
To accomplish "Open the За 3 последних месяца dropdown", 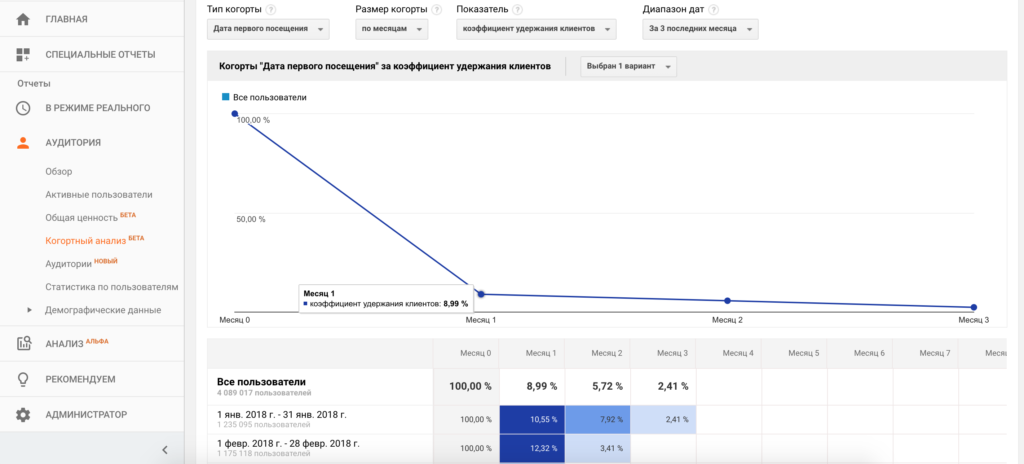I will [x=700, y=30].
